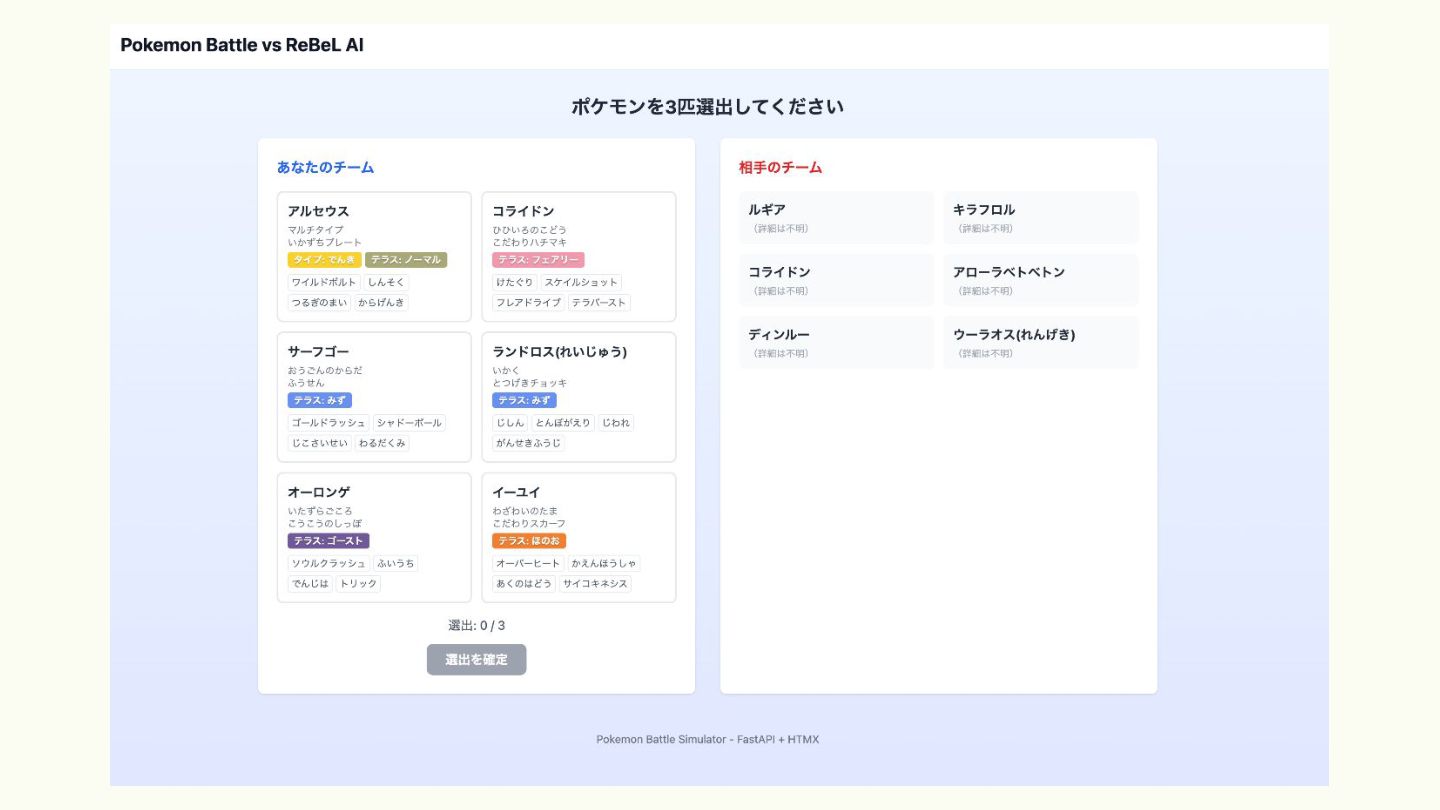Click the とんぼがえり move tag
1440x810 pixels.
click(x=563, y=423)
